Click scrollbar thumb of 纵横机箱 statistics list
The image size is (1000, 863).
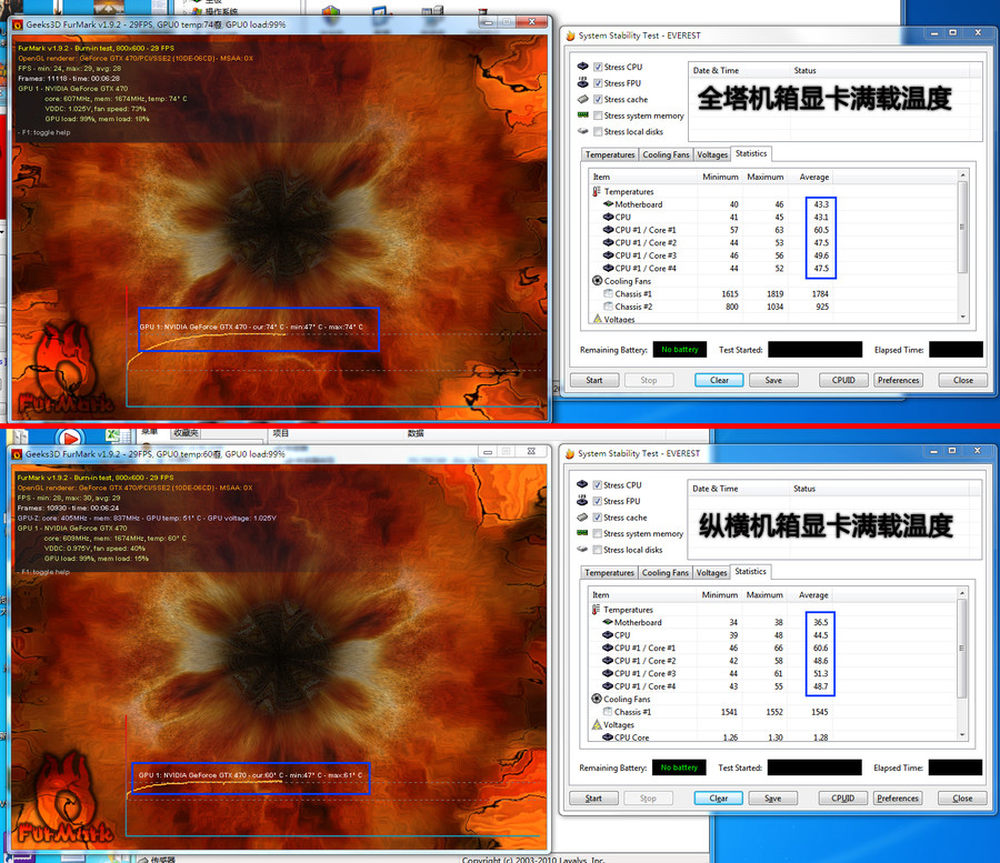(962, 648)
